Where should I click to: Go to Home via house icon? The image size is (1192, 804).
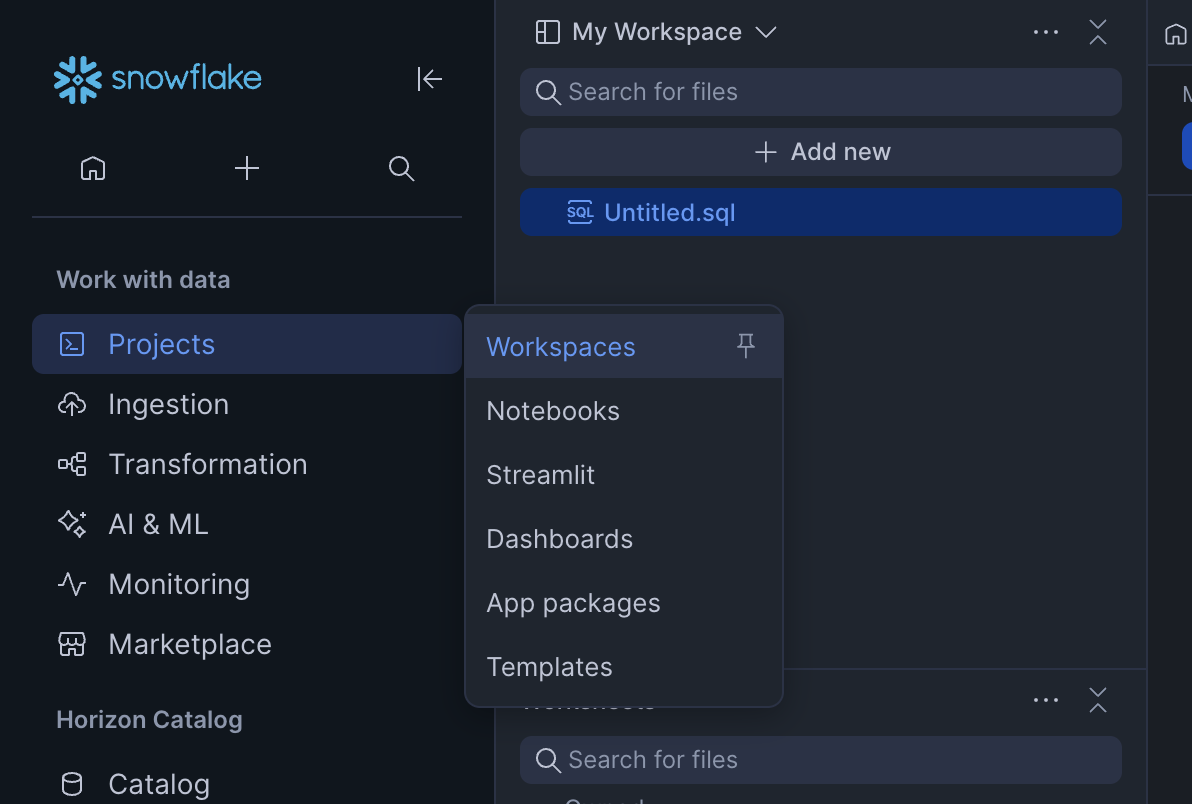pos(93,168)
